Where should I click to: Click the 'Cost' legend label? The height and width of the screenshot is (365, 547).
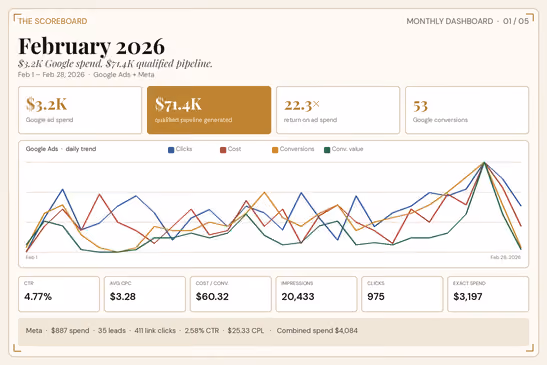pos(234,149)
